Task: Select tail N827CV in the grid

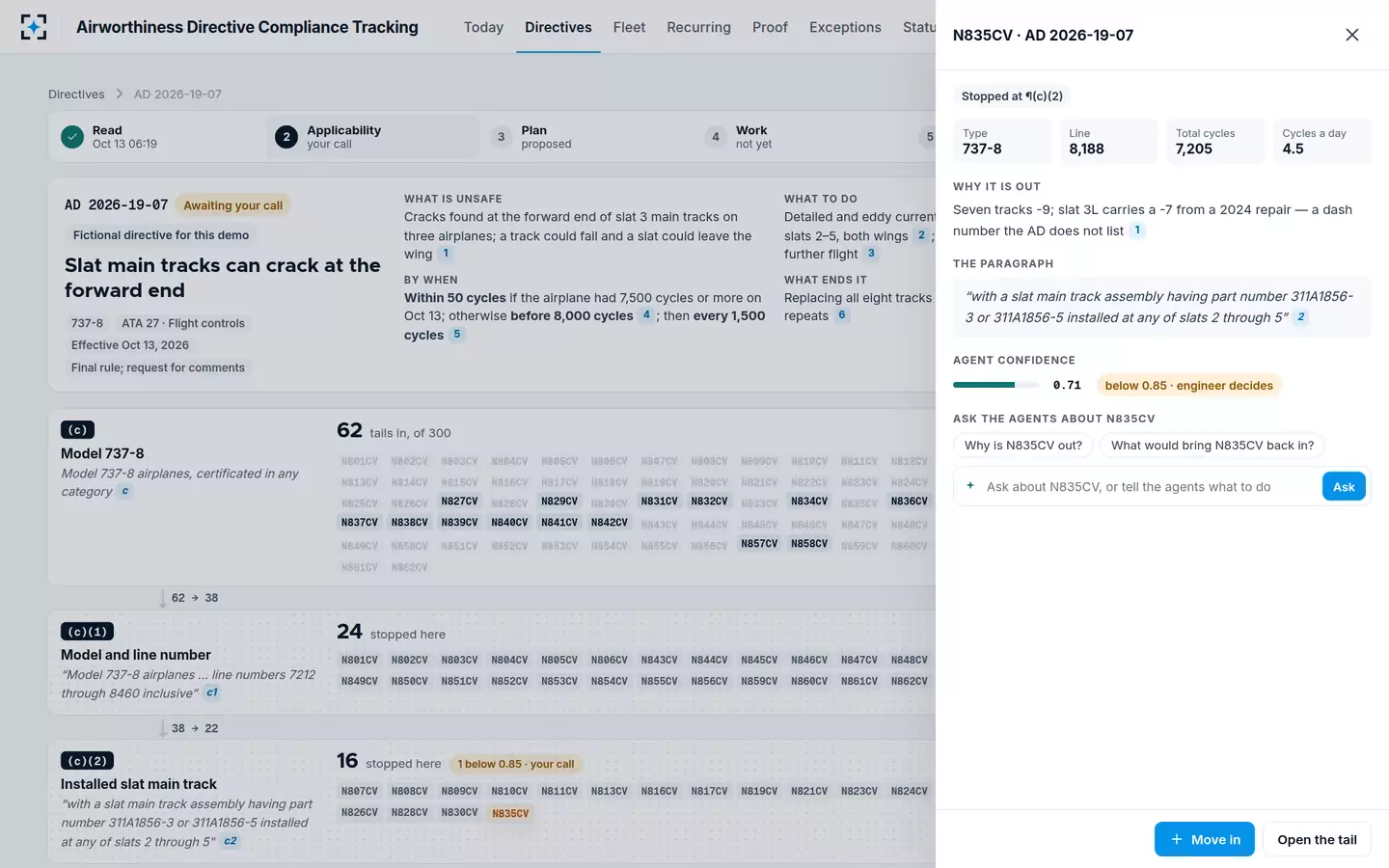Action: 459,502
